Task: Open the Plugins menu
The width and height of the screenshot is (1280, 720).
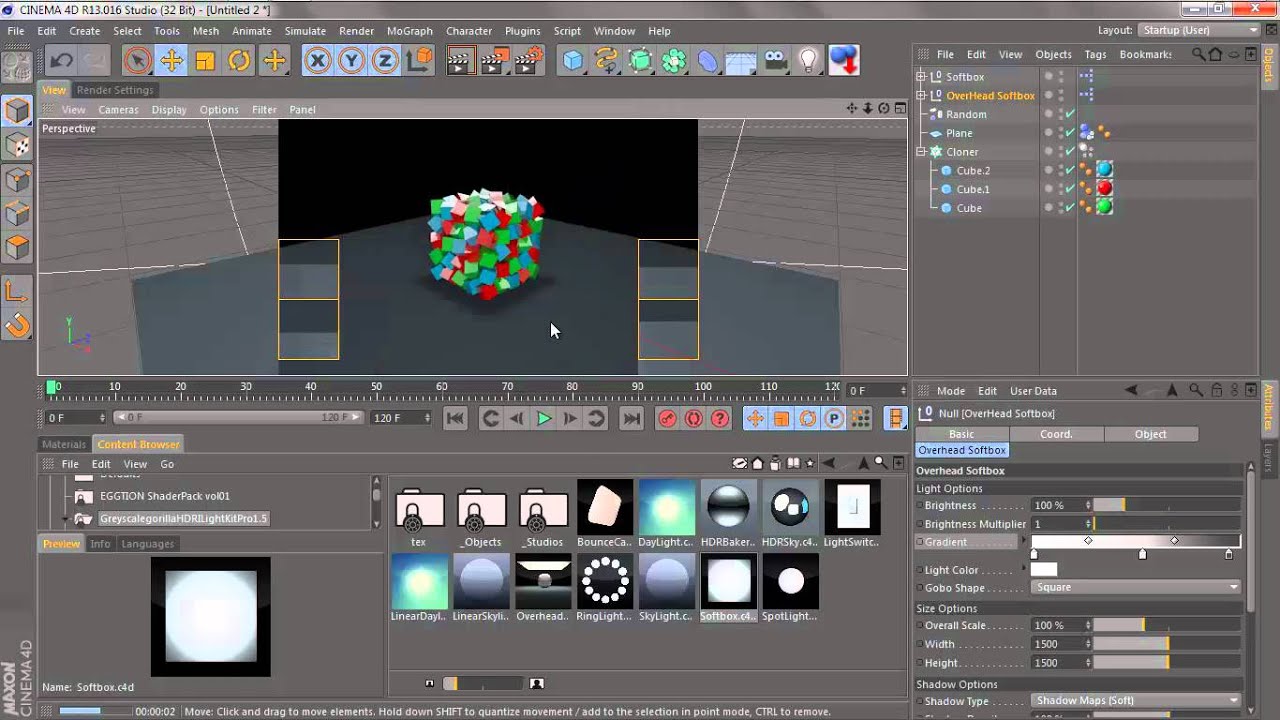Action: [522, 31]
